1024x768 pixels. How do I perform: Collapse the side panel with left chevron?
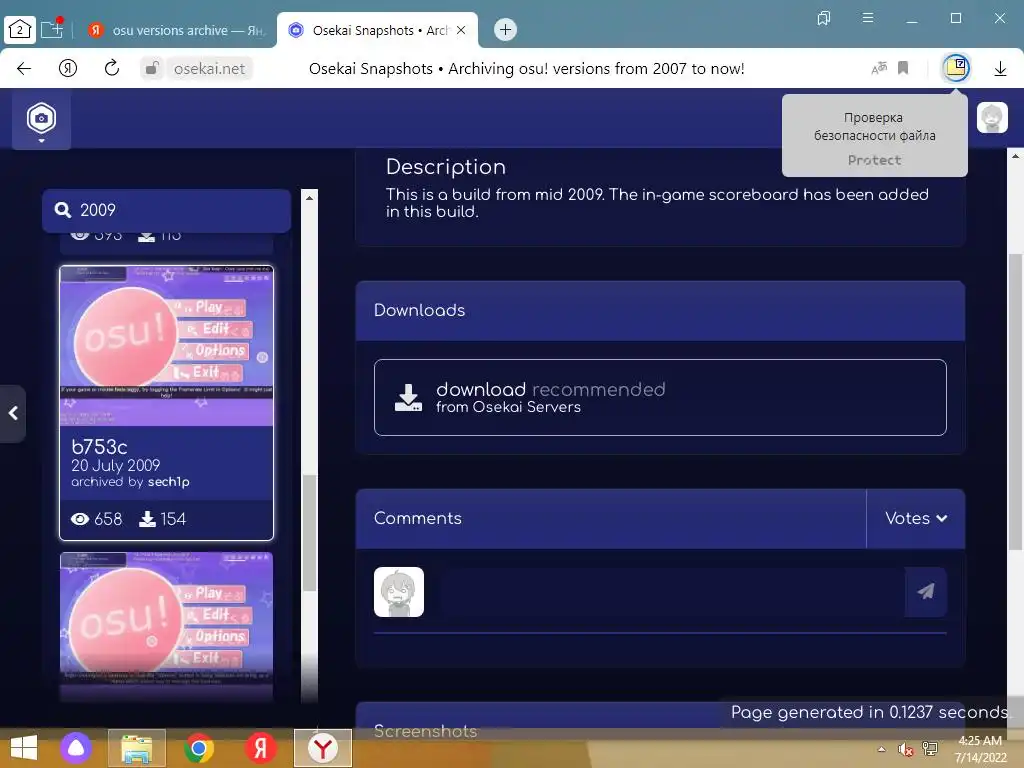tap(12, 413)
